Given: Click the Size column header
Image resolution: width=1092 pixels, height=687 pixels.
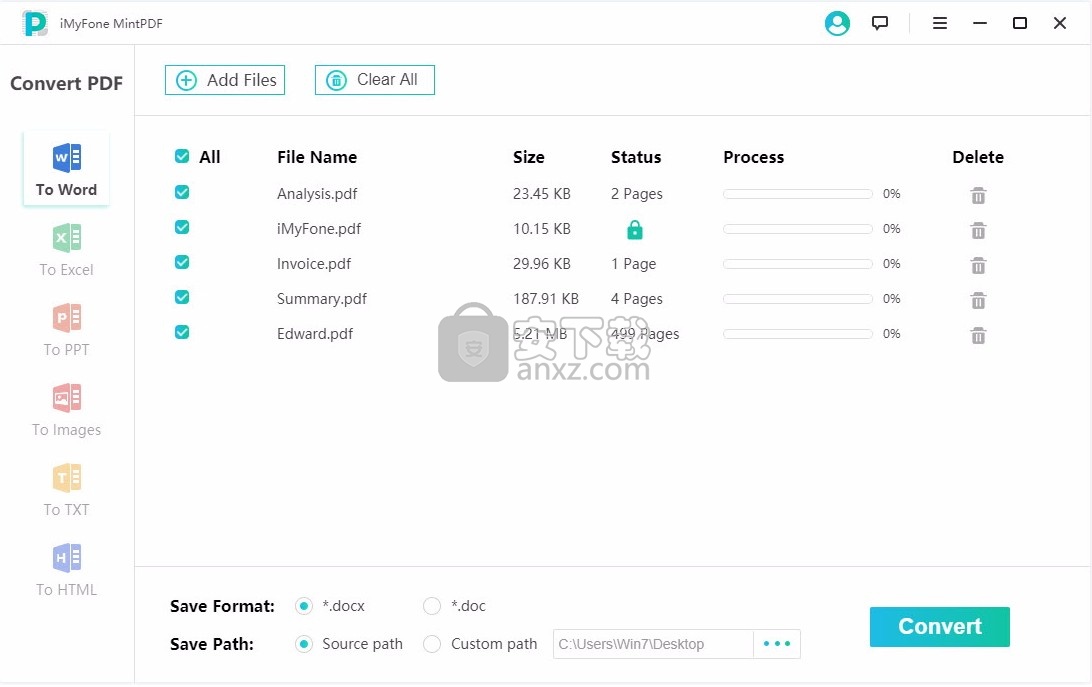Looking at the screenshot, I should click(x=529, y=157).
